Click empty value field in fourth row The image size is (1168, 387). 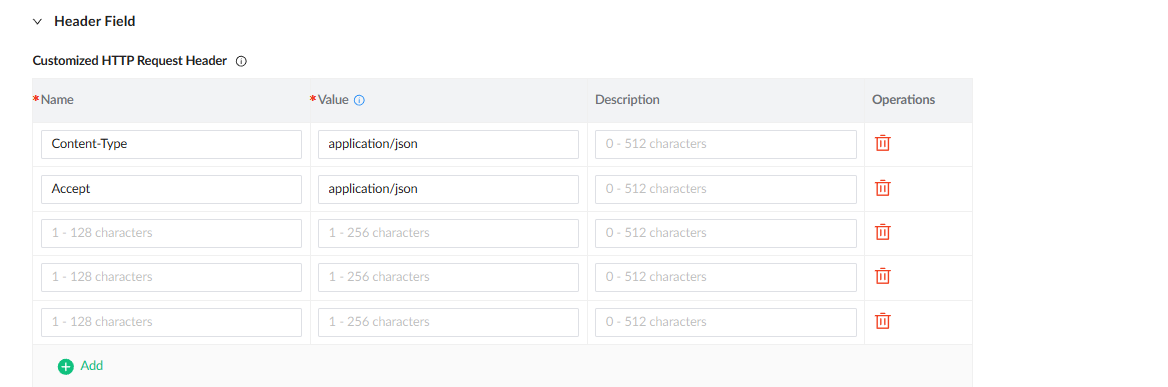pos(448,278)
